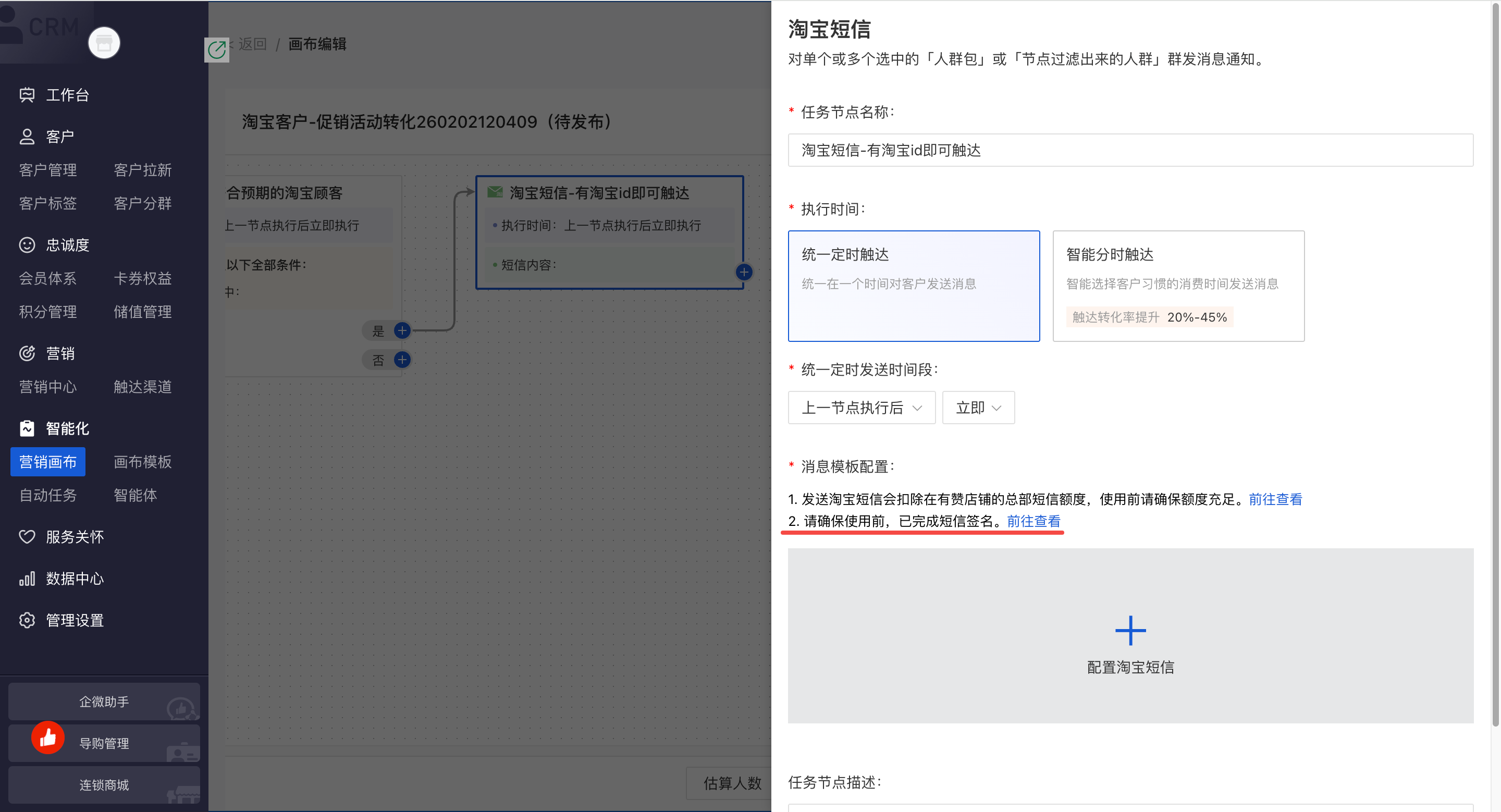Click the plus icon next to 是 branch
1501x812 pixels.
(402, 331)
